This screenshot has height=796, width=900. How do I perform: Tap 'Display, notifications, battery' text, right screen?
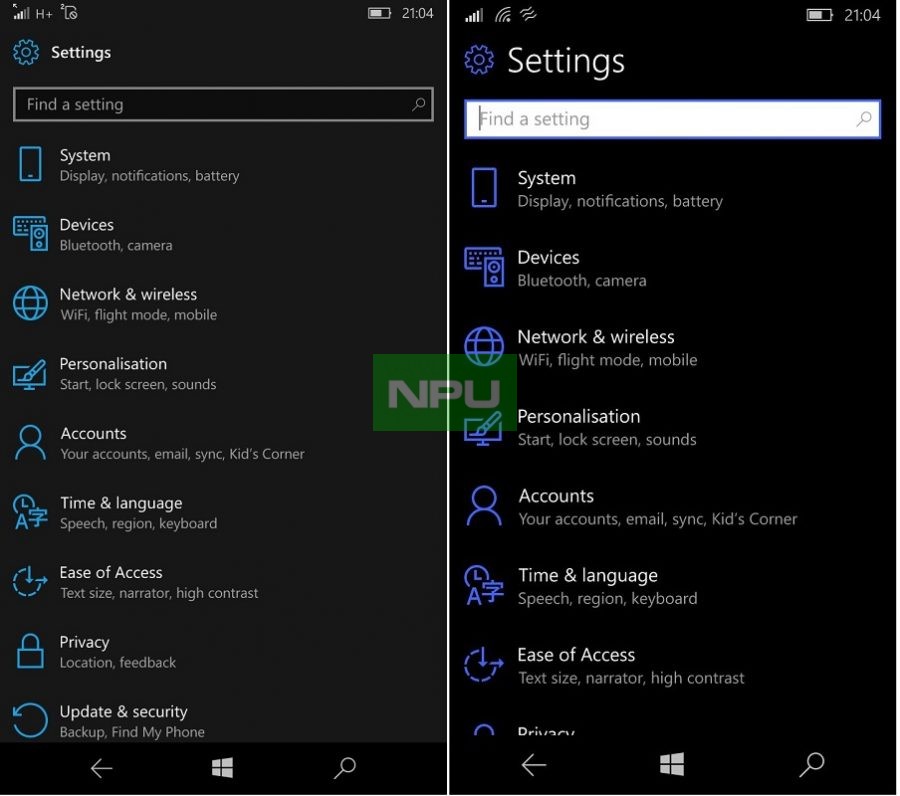pyautogui.click(x=620, y=201)
